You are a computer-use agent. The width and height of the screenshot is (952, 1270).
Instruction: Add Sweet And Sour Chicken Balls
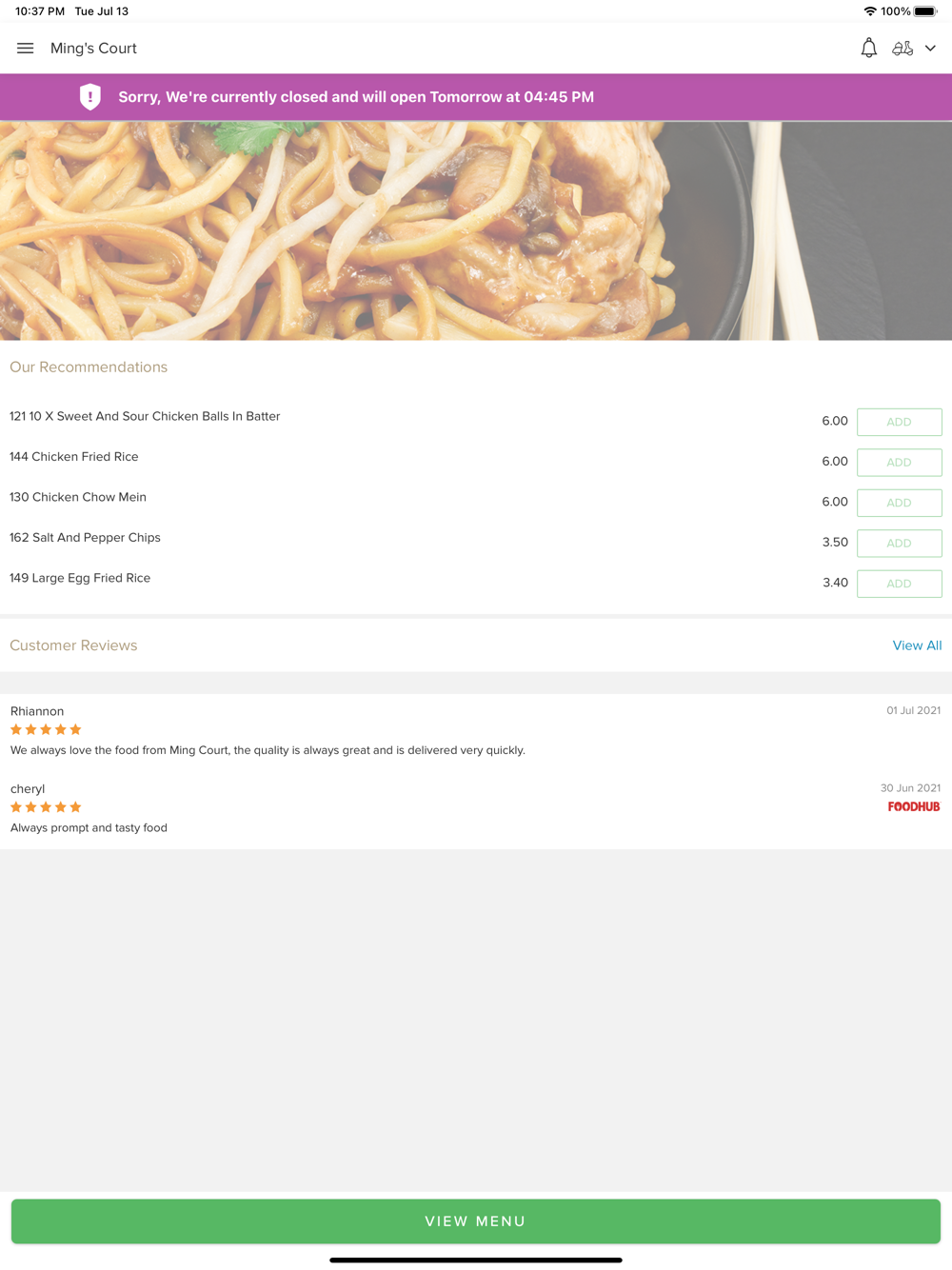tap(899, 422)
